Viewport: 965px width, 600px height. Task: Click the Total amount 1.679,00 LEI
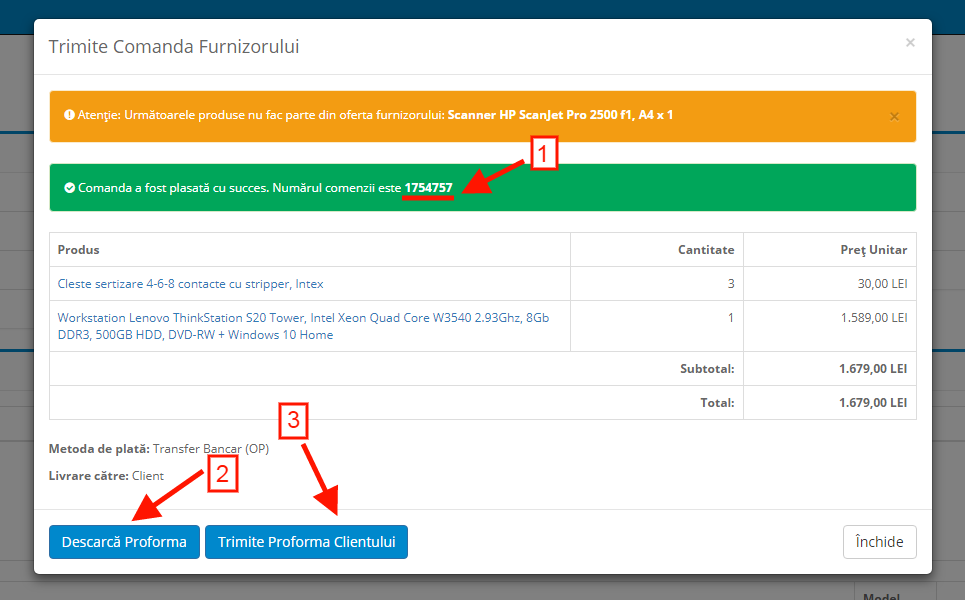(x=873, y=403)
